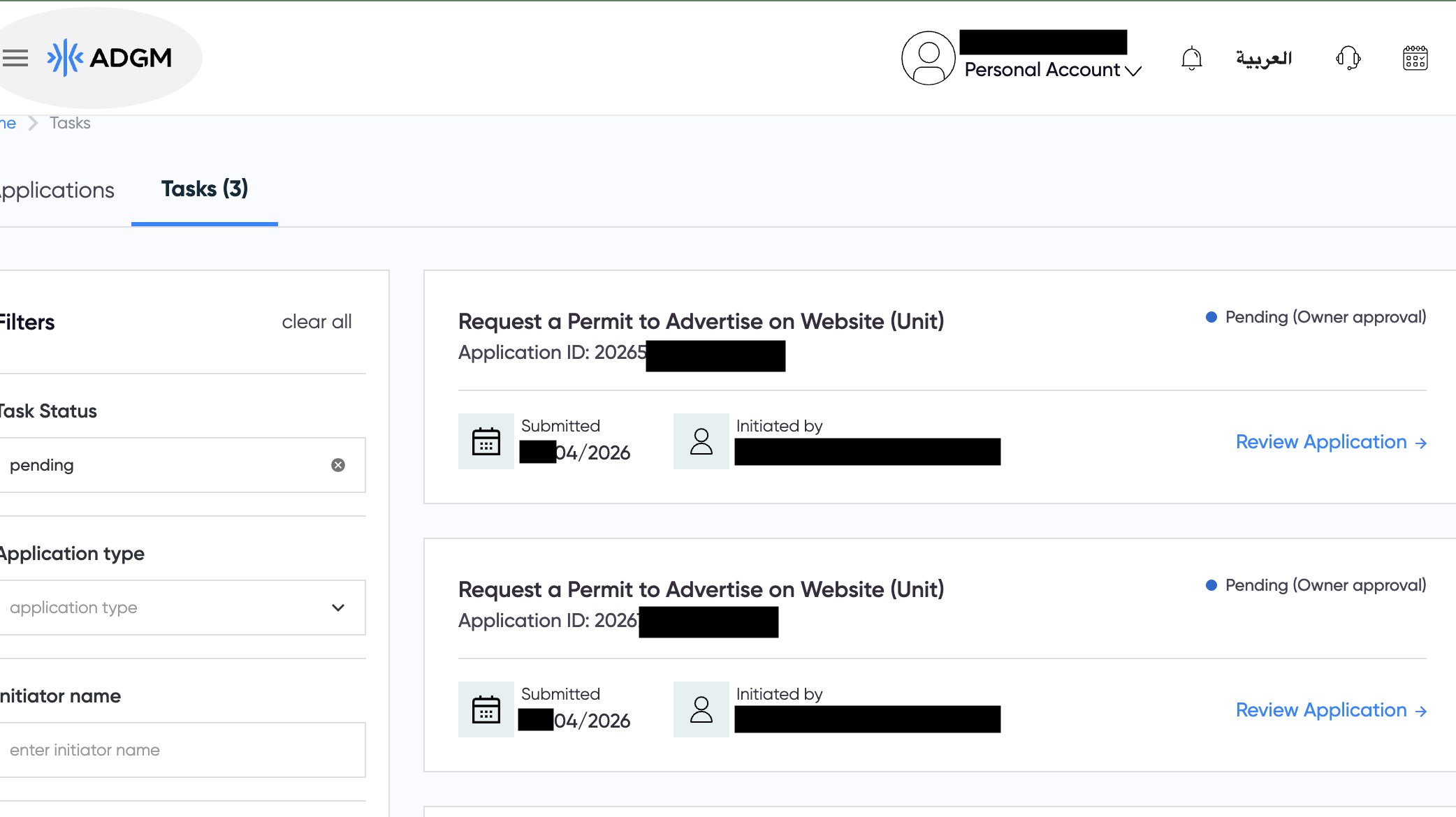
Task: Switch to the Applications tab
Action: tap(57, 189)
